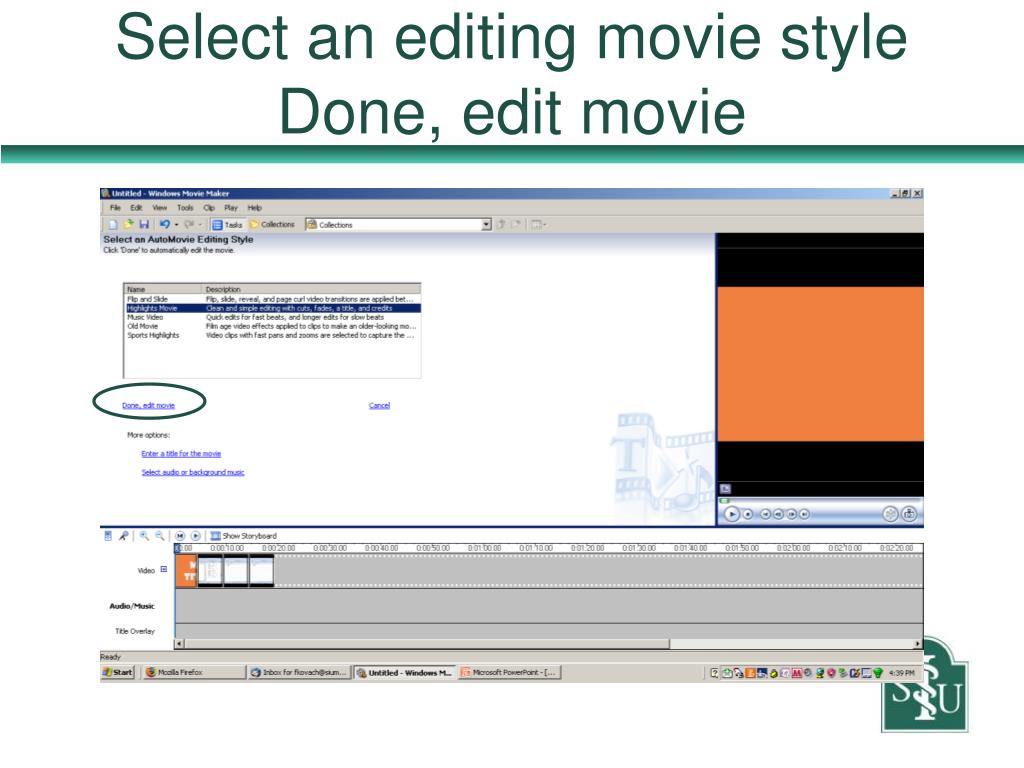This screenshot has width=1024, height=768.
Task: Click the Zoom Timeline In magnifier
Action: 144,536
